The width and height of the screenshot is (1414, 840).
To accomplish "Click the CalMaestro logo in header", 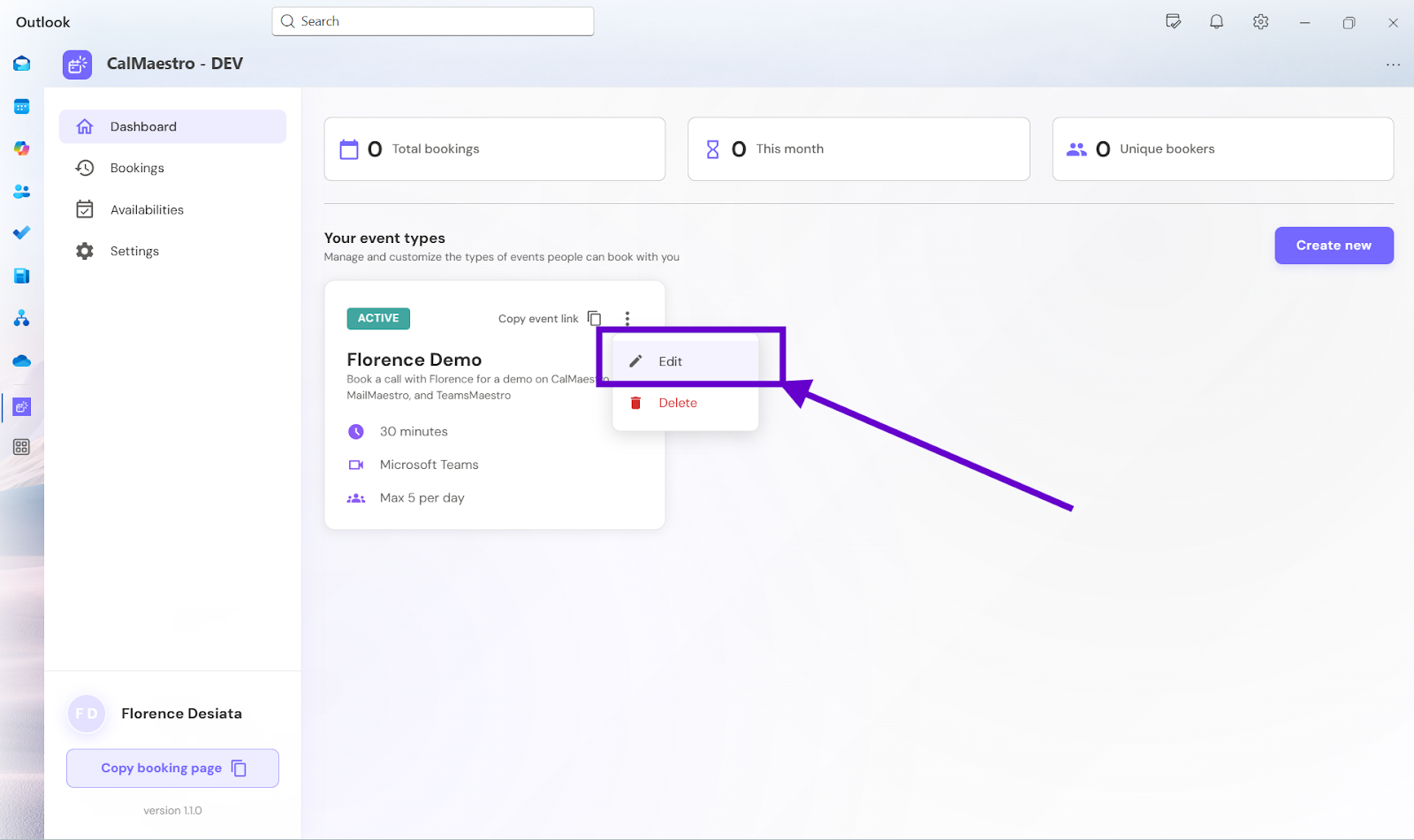I will 78,64.
